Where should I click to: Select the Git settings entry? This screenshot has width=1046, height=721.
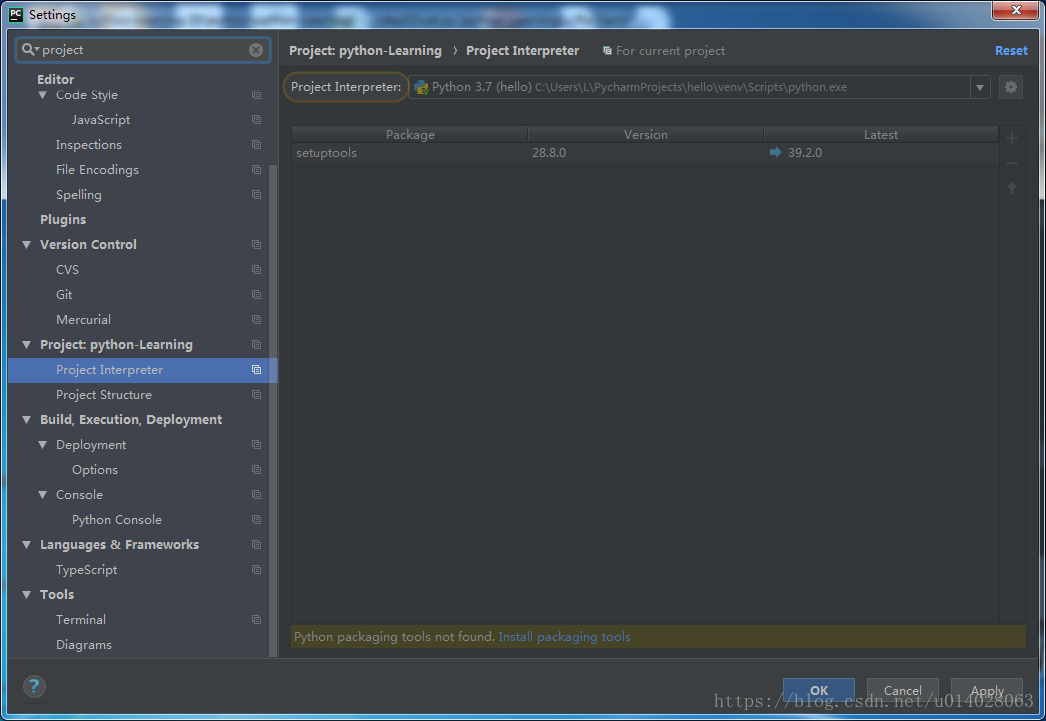[x=64, y=295]
